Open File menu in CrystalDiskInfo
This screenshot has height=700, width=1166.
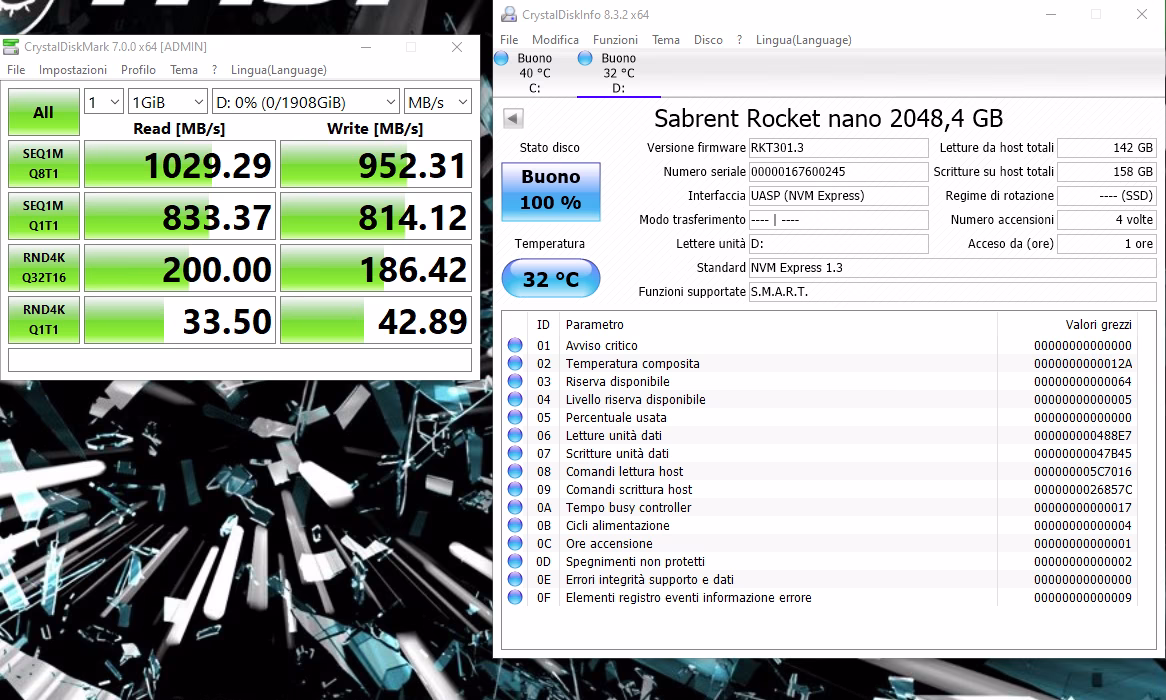coord(509,40)
